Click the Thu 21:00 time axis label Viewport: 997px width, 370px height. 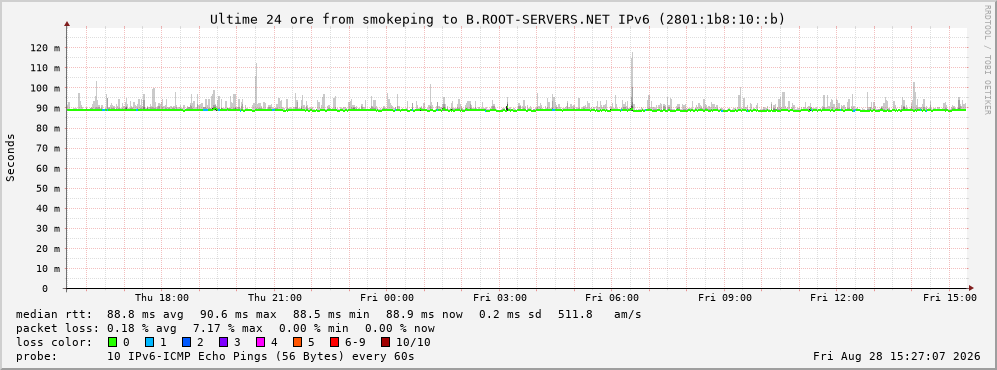[275, 298]
